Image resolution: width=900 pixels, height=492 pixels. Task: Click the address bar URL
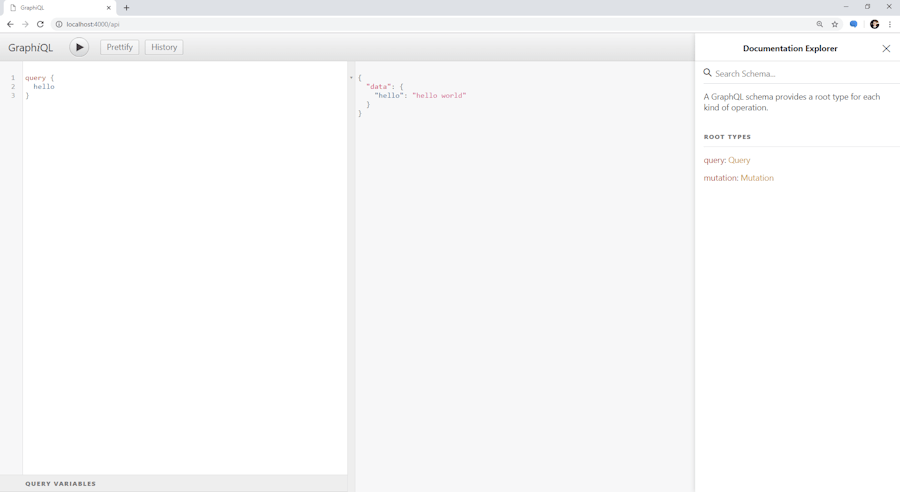(93, 24)
